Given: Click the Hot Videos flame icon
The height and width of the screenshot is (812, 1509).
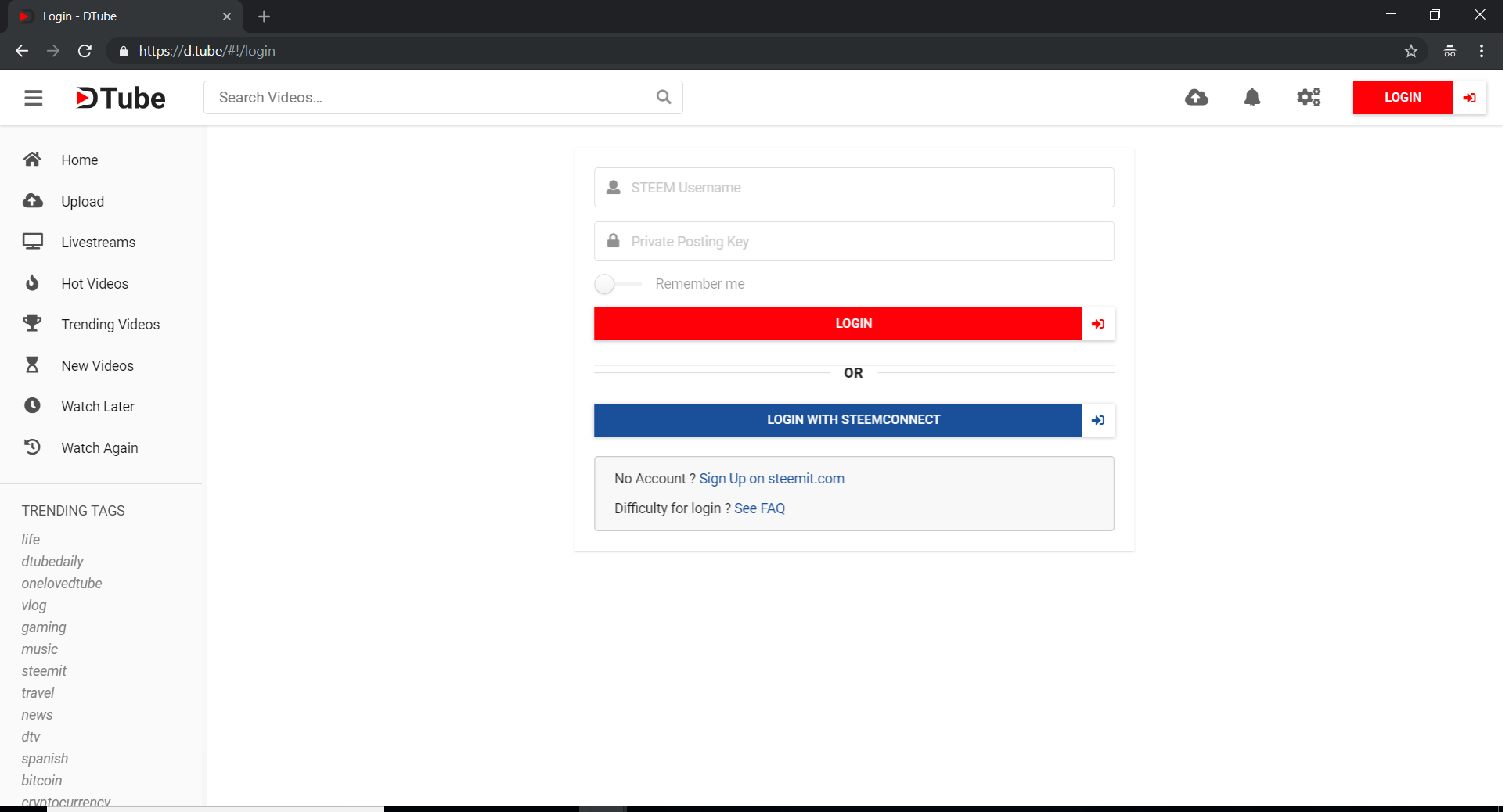Looking at the screenshot, I should tap(32, 283).
